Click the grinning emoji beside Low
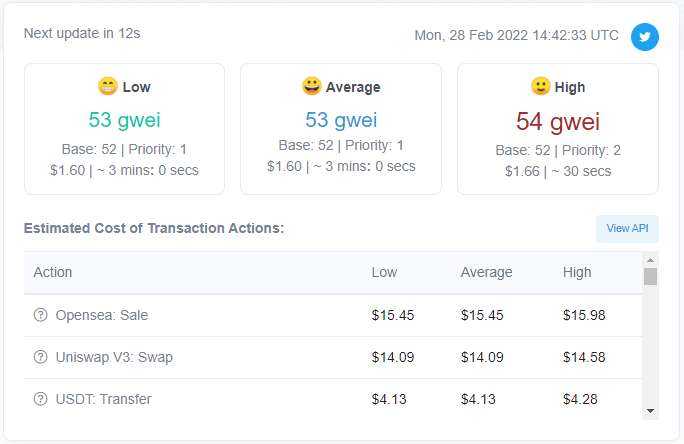The width and height of the screenshot is (684, 444). pyautogui.click(x=108, y=86)
